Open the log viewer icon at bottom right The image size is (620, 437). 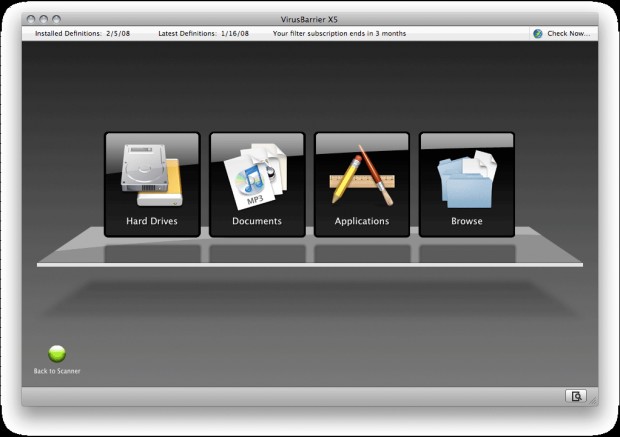(576, 396)
